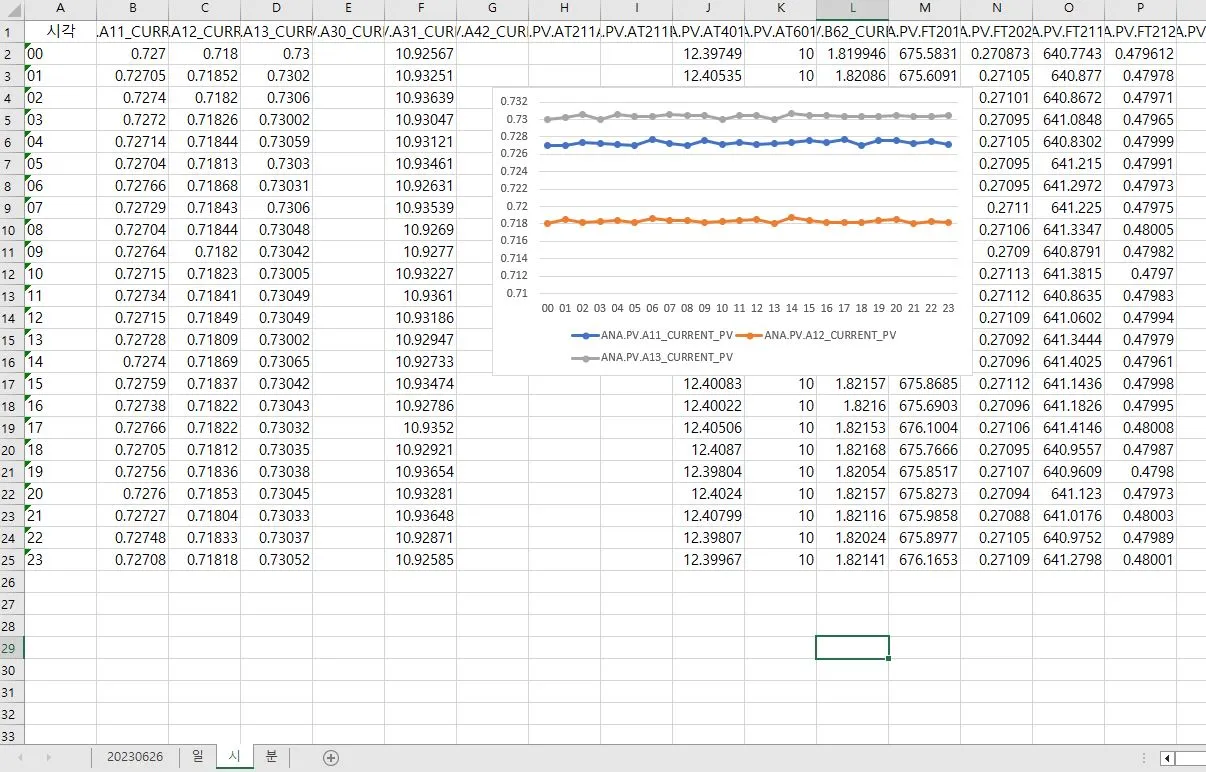Select the chart's horizontal axis showing hours 00-23
1206x772 pixels.
745,309
